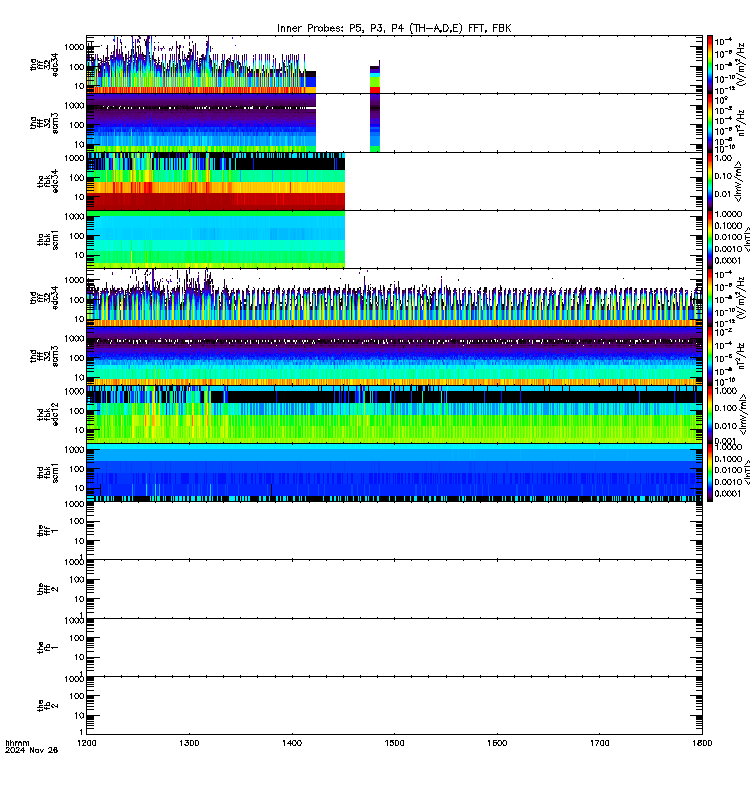This screenshot has width=750, height=800.
Task: Click the thd fff scm3 color bar
Action: (710, 356)
